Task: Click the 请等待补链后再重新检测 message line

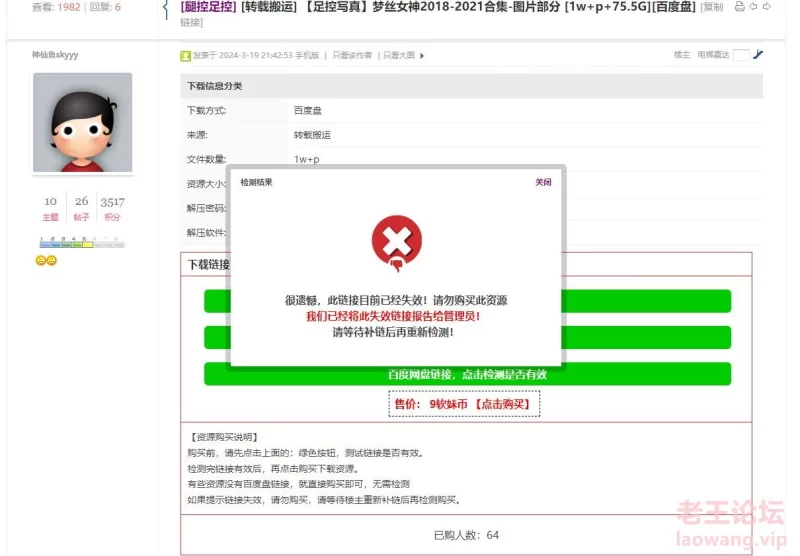Action: (393, 332)
